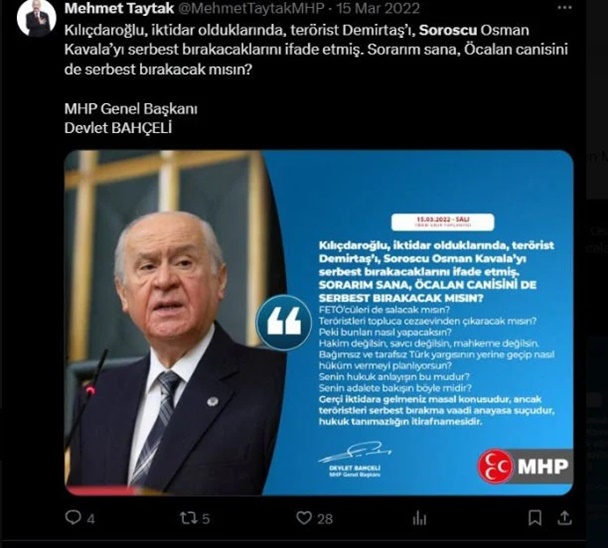Click the date badge 15.03.2022 in image
Screen dimensions: 608x548
coord(443,222)
